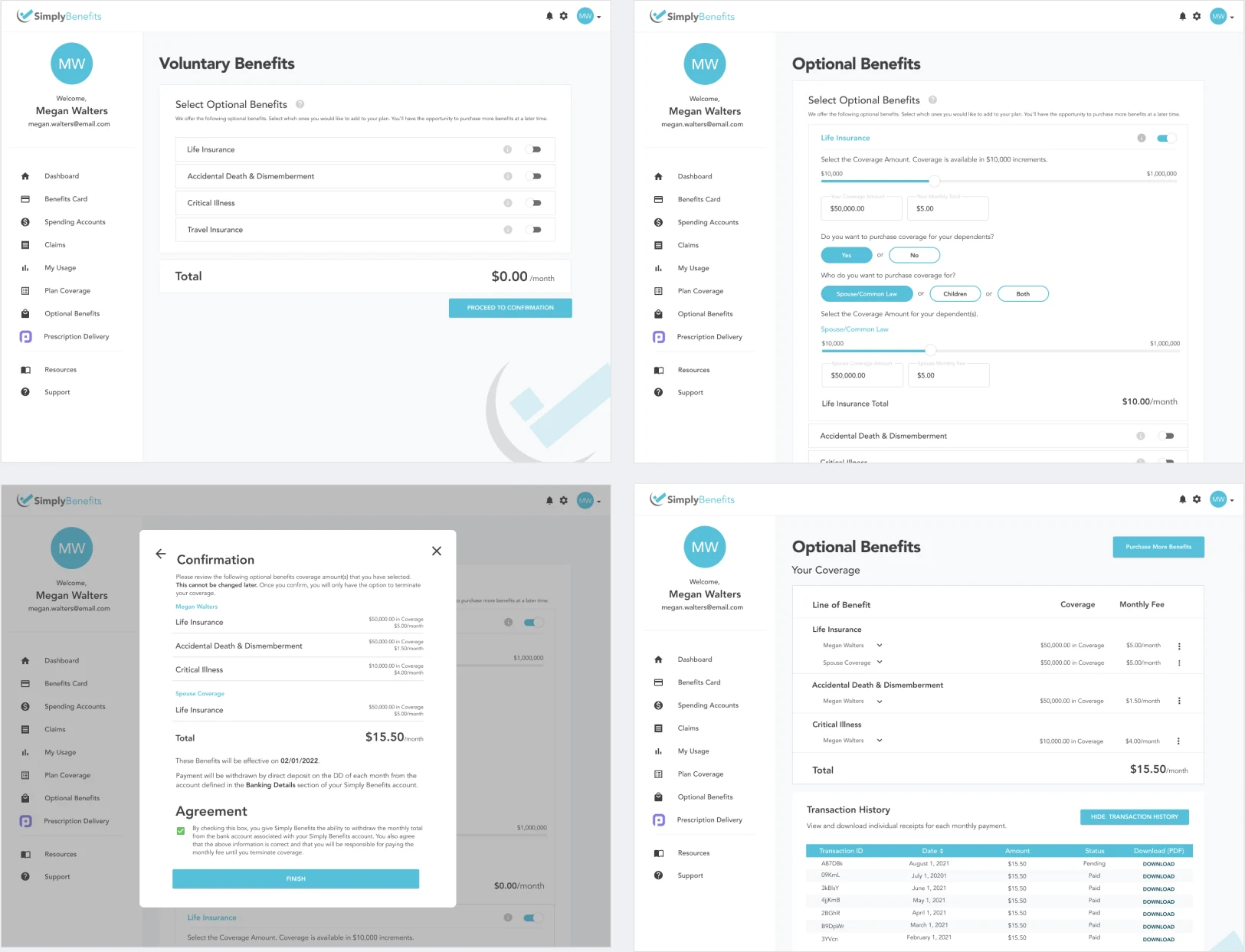Open Resources in Your Coverage sidebar

click(x=693, y=853)
